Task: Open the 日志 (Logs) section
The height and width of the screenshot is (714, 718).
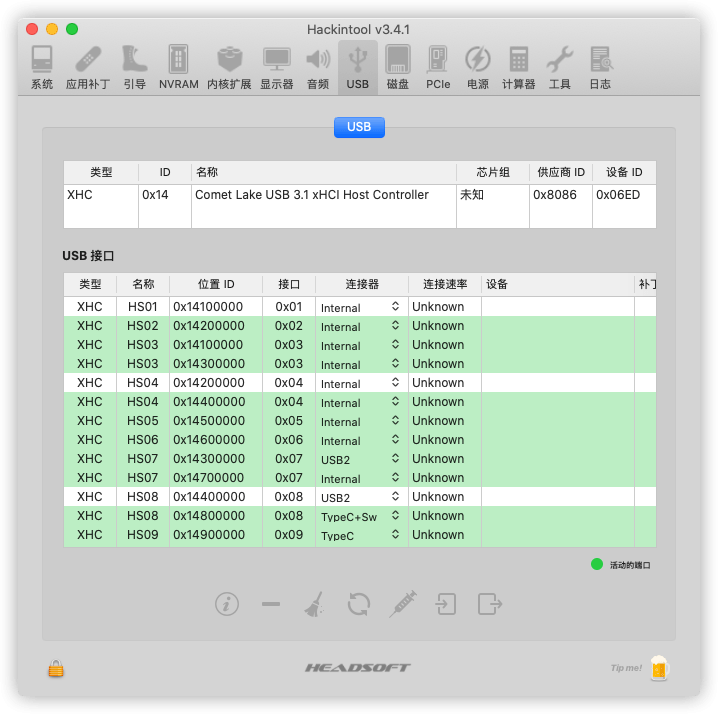Action: coord(600,67)
